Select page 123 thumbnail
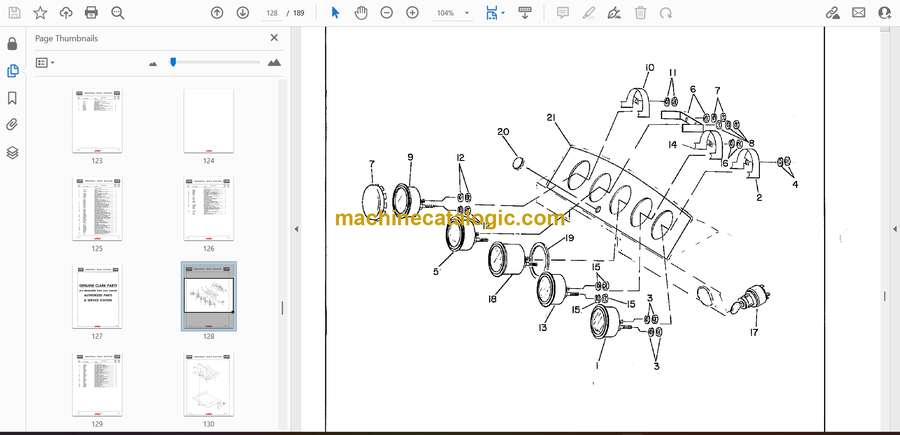Image resolution: width=900 pixels, height=435 pixels. tap(97, 121)
